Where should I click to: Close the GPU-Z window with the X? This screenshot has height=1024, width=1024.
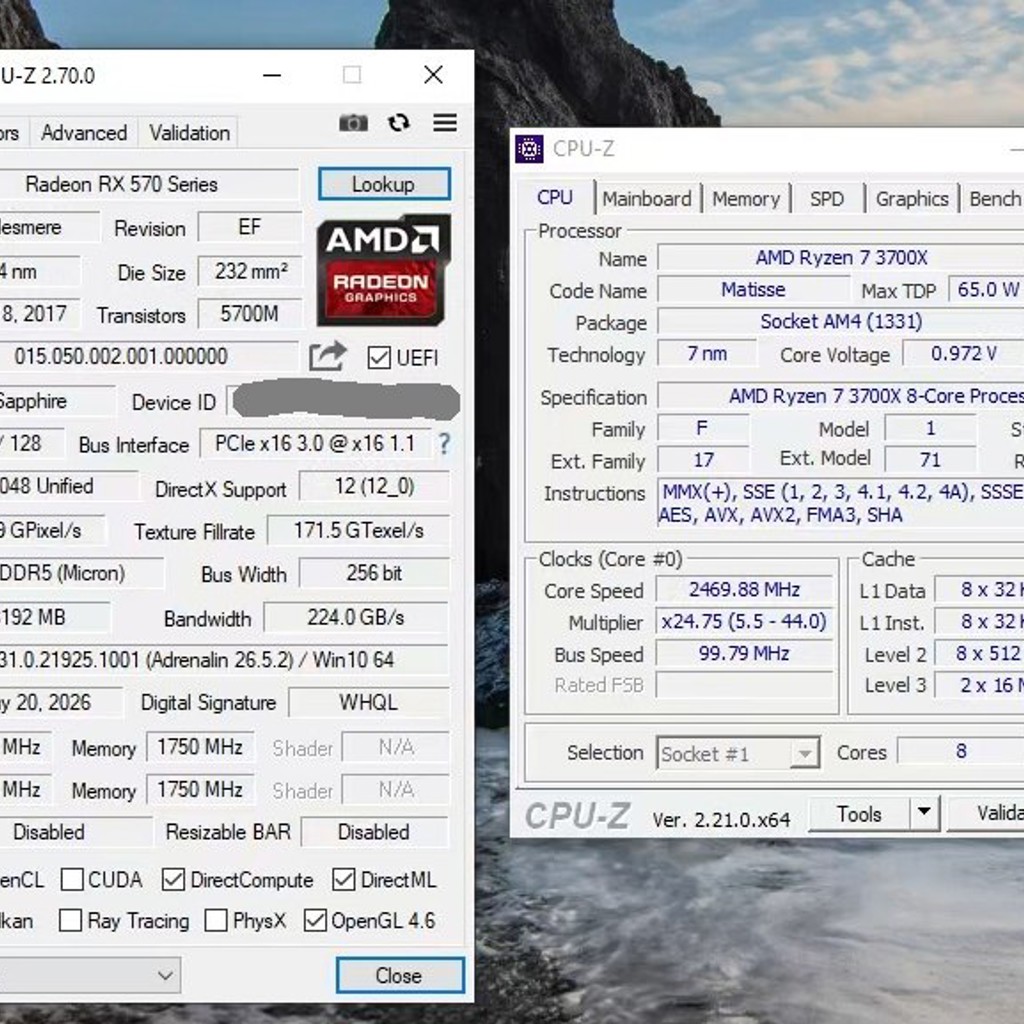click(434, 75)
